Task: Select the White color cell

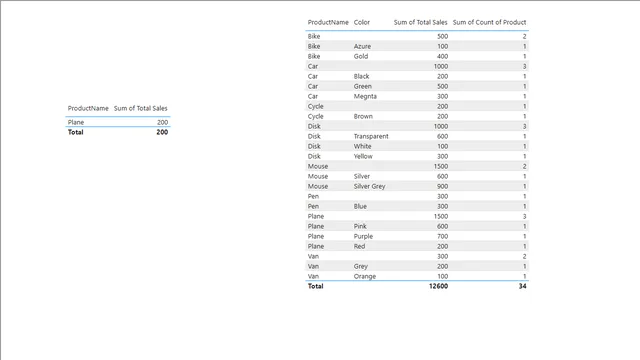Action: (362, 146)
